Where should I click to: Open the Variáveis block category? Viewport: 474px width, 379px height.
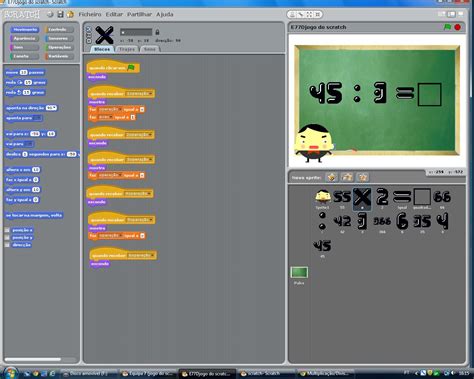[x=59, y=56]
